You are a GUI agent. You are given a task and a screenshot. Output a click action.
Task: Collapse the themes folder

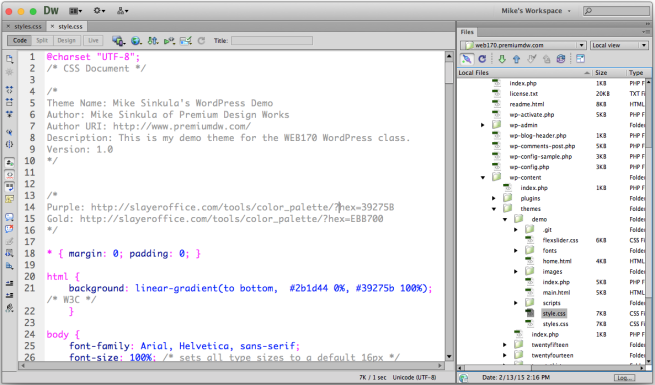click(x=494, y=209)
